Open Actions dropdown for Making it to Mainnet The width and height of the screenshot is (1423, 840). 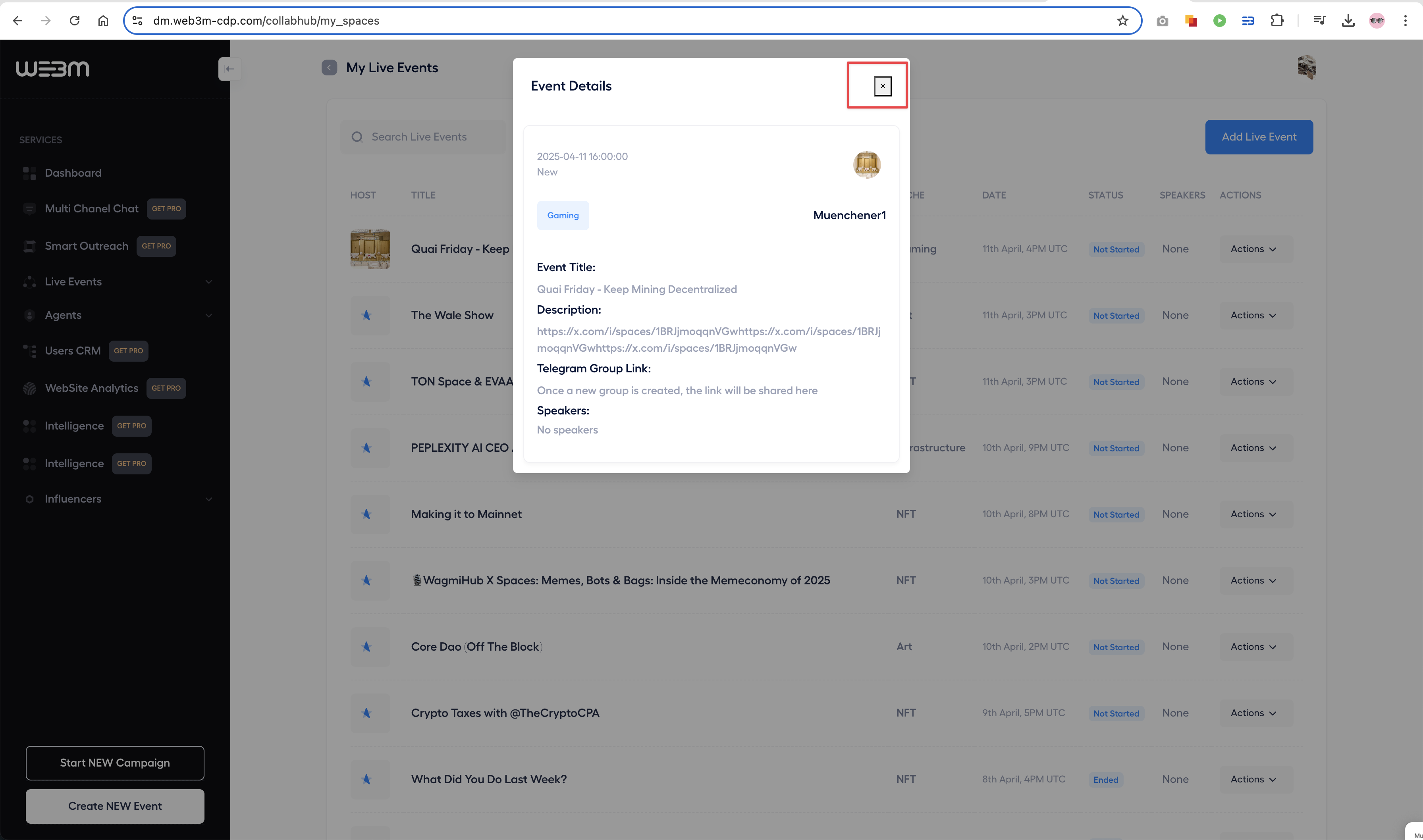(1254, 514)
